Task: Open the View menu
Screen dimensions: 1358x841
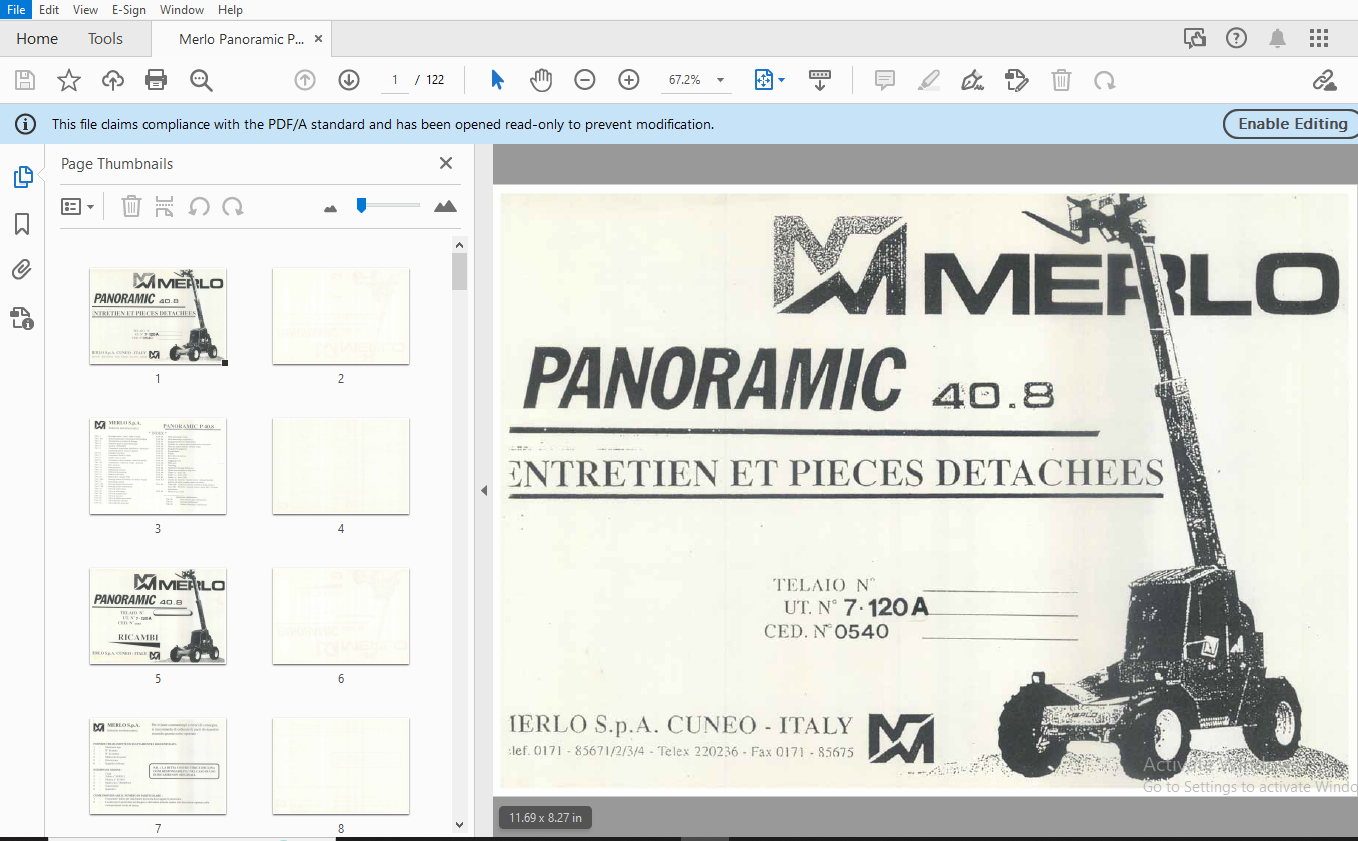Action: pos(85,9)
